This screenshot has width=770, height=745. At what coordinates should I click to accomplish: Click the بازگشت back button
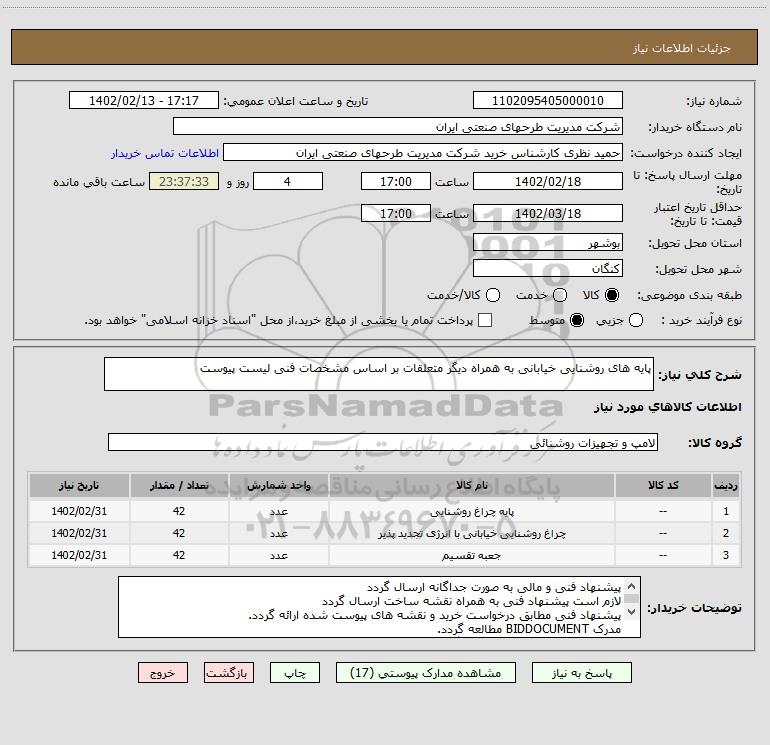229,673
